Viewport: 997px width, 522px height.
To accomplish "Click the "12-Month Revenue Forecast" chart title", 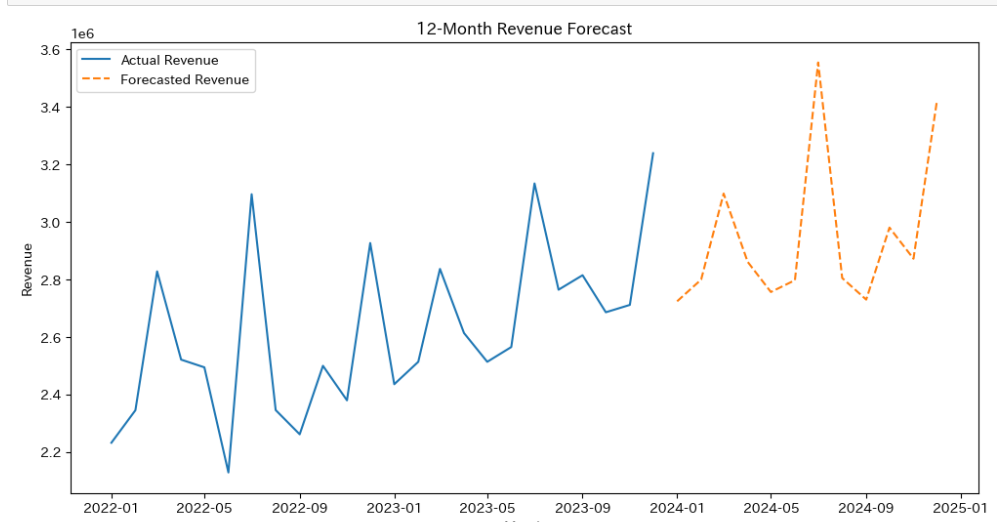I will (x=524, y=29).
